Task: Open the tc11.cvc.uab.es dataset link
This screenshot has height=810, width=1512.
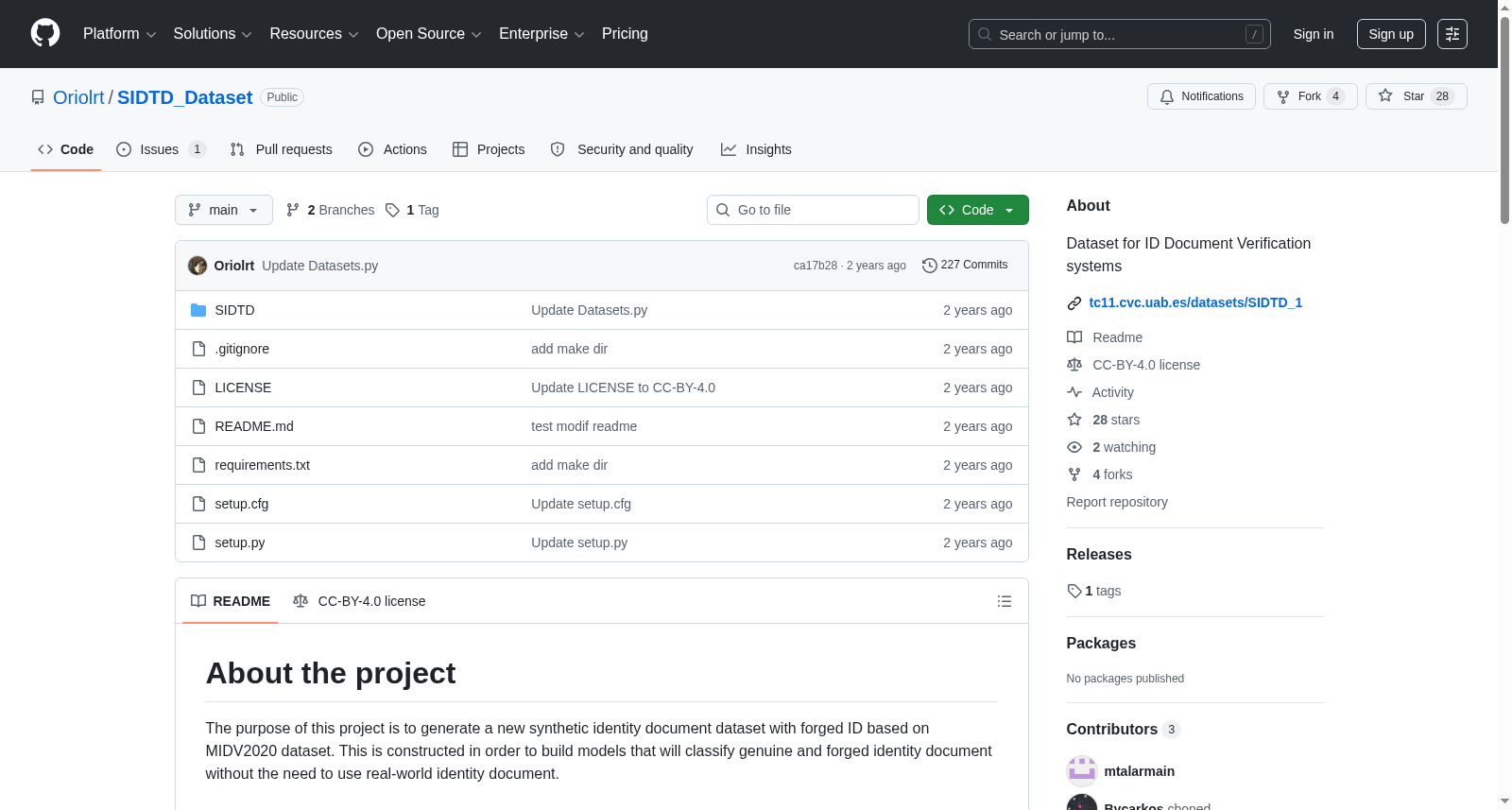Action: pyautogui.click(x=1195, y=302)
